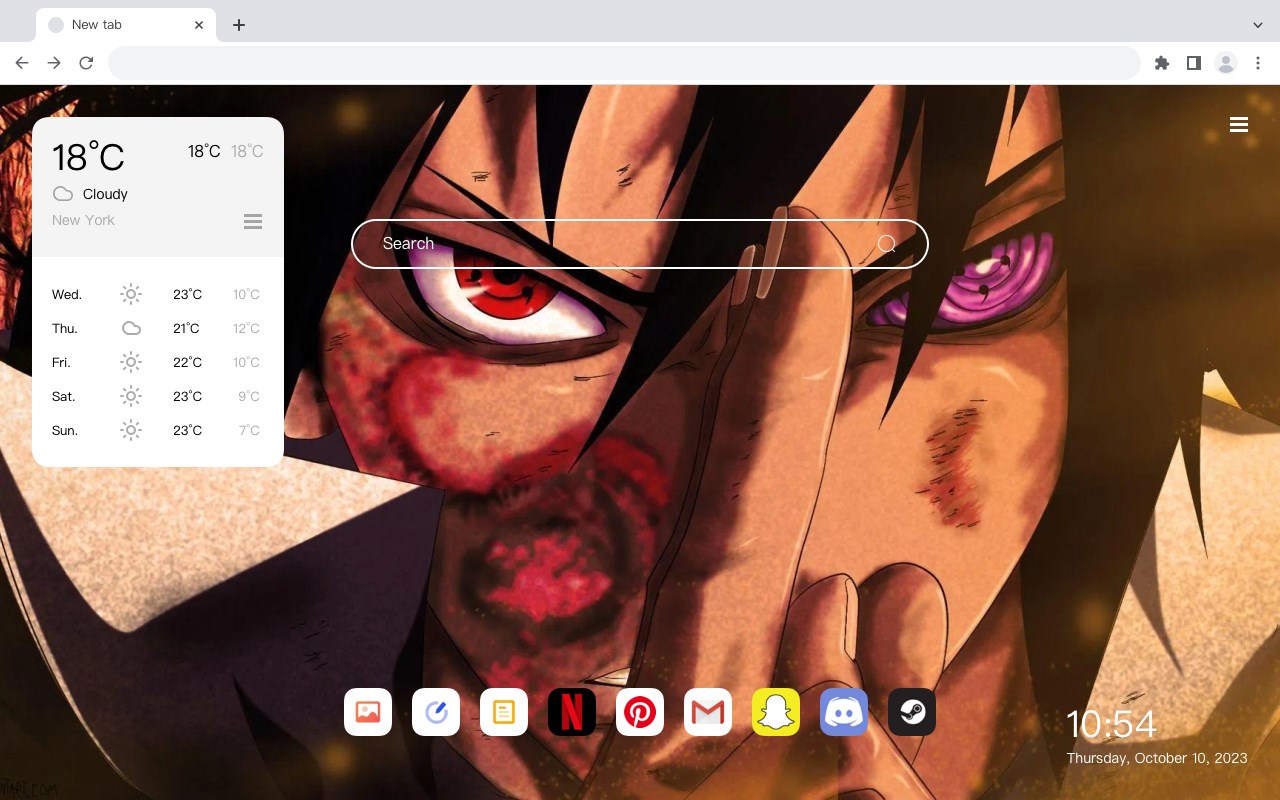This screenshot has height=800, width=1280.
Task: Open the yellow notes shortcut icon
Action: (504, 712)
